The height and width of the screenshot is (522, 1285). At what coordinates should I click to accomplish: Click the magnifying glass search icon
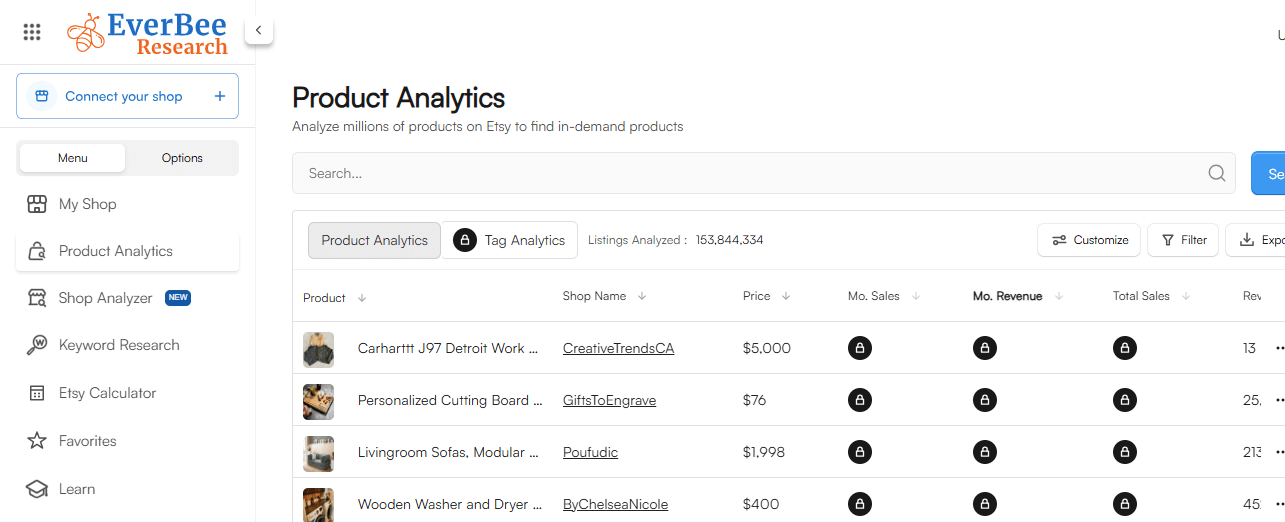coord(1217,173)
